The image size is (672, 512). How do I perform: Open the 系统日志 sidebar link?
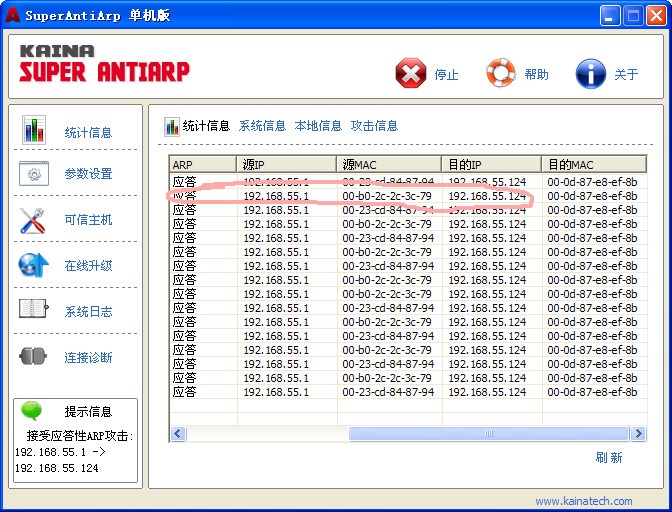pyautogui.click(x=88, y=311)
